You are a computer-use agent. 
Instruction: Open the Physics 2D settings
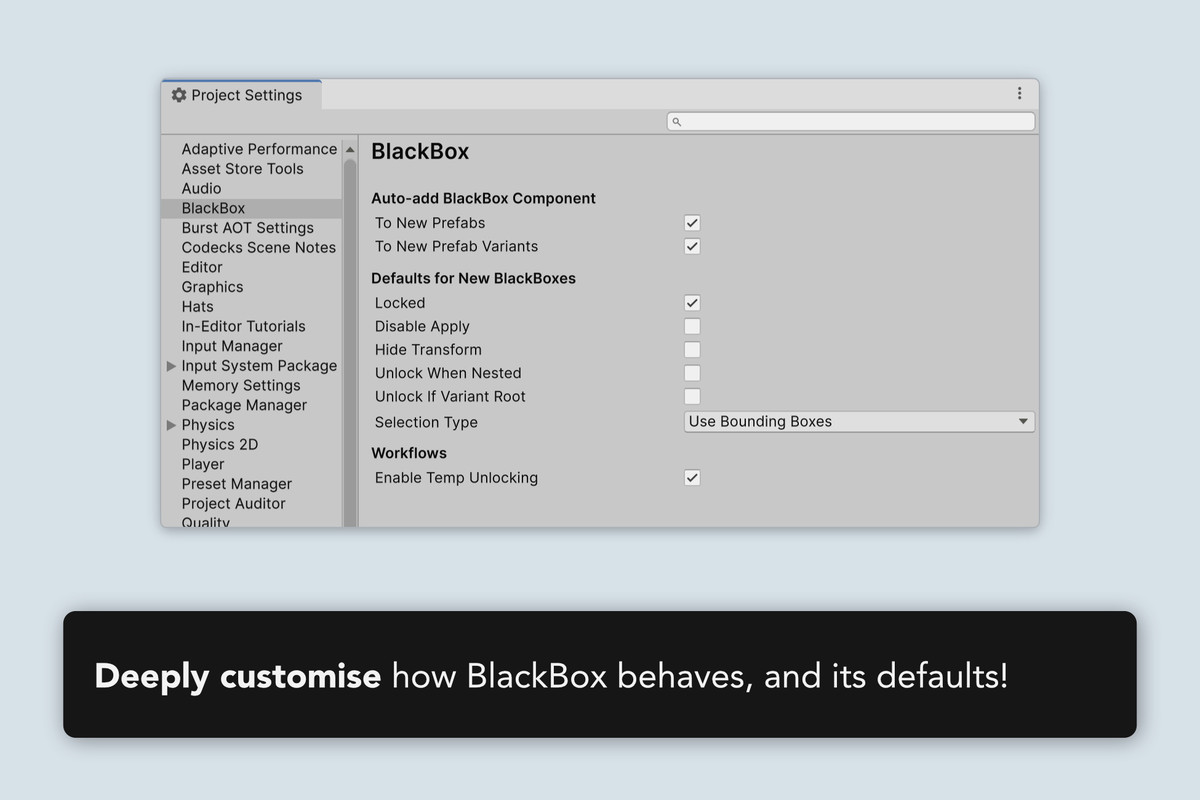[219, 445]
